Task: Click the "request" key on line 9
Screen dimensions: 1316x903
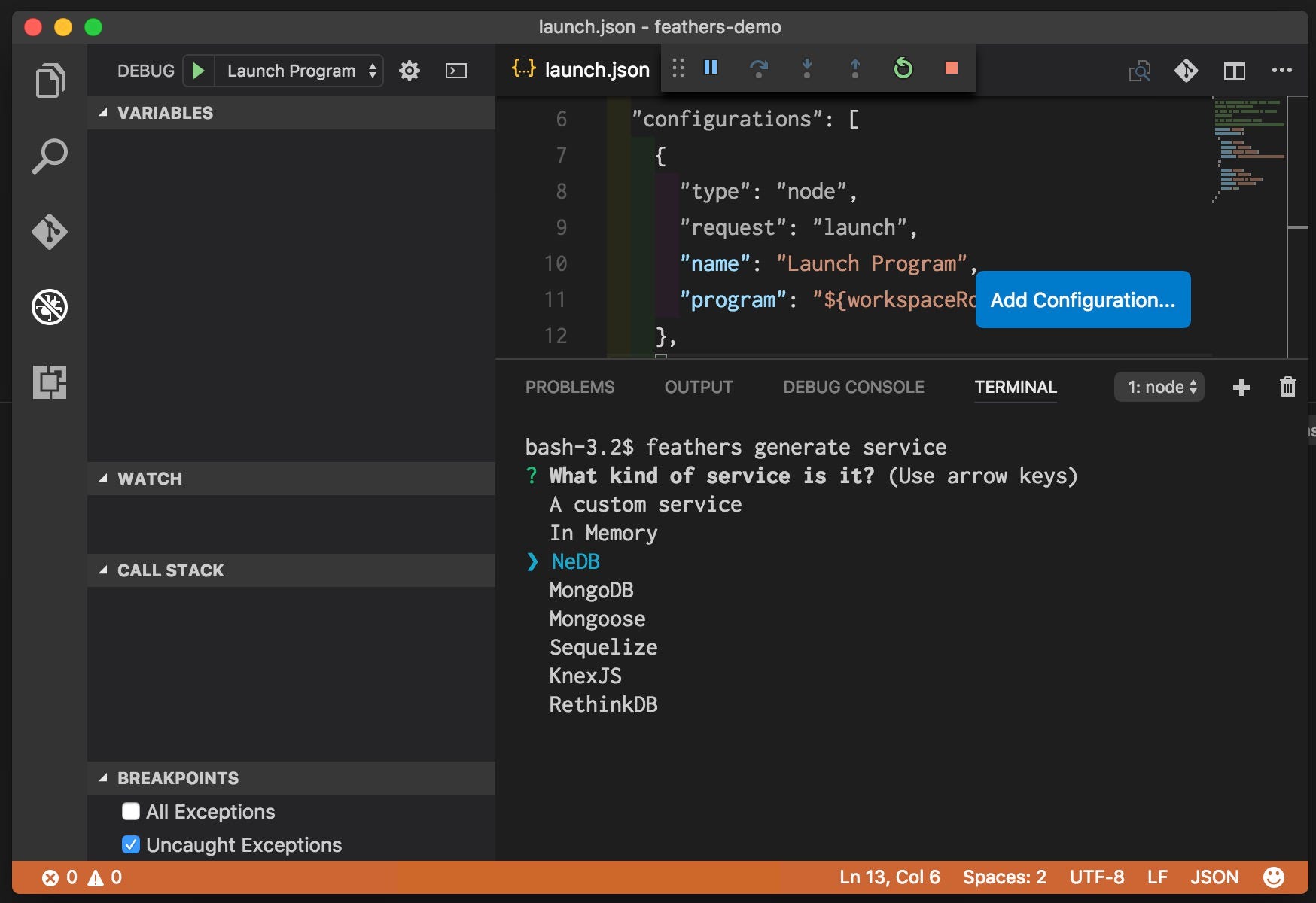Action: pos(733,227)
